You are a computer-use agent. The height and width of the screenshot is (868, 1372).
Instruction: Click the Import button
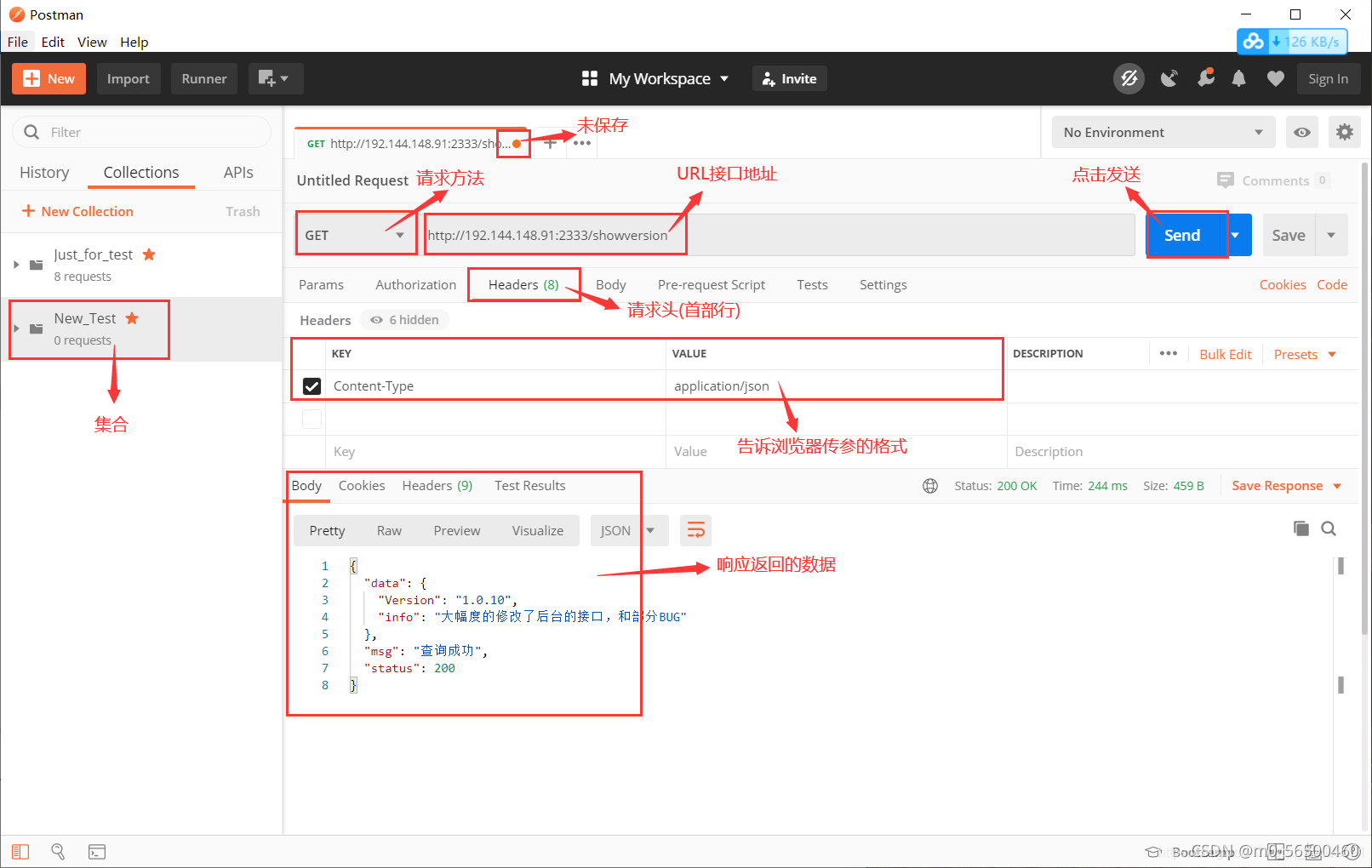[x=129, y=78]
